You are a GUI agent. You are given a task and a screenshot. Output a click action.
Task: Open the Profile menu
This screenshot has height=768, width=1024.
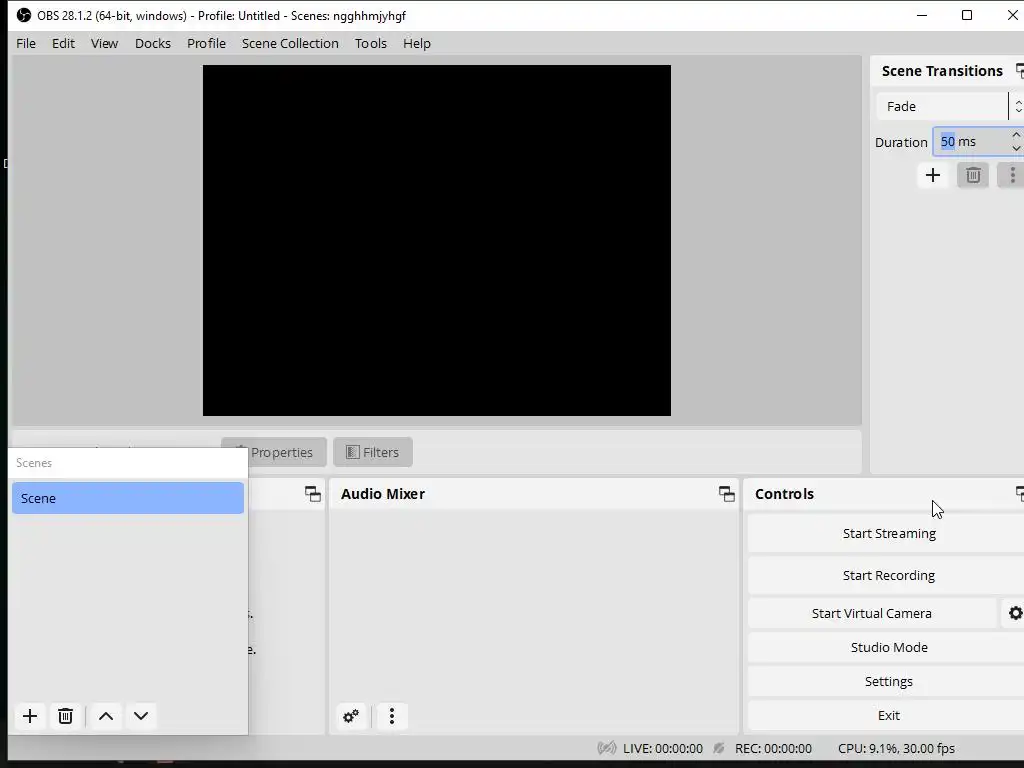206,43
